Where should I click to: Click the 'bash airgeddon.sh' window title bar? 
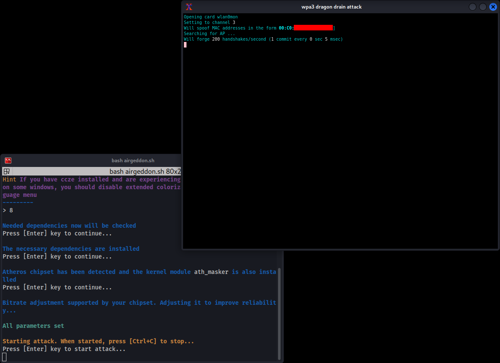pyautogui.click(x=133, y=160)
